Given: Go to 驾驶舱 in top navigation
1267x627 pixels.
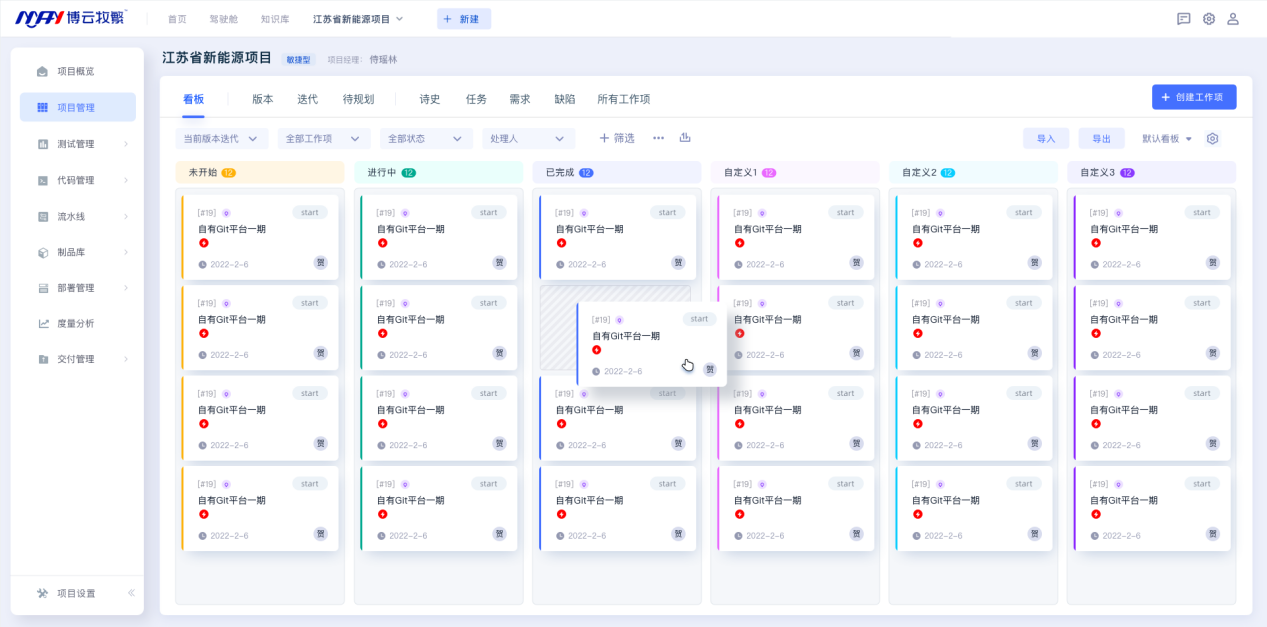Looking at the screenshot, I should coord(224,19).
